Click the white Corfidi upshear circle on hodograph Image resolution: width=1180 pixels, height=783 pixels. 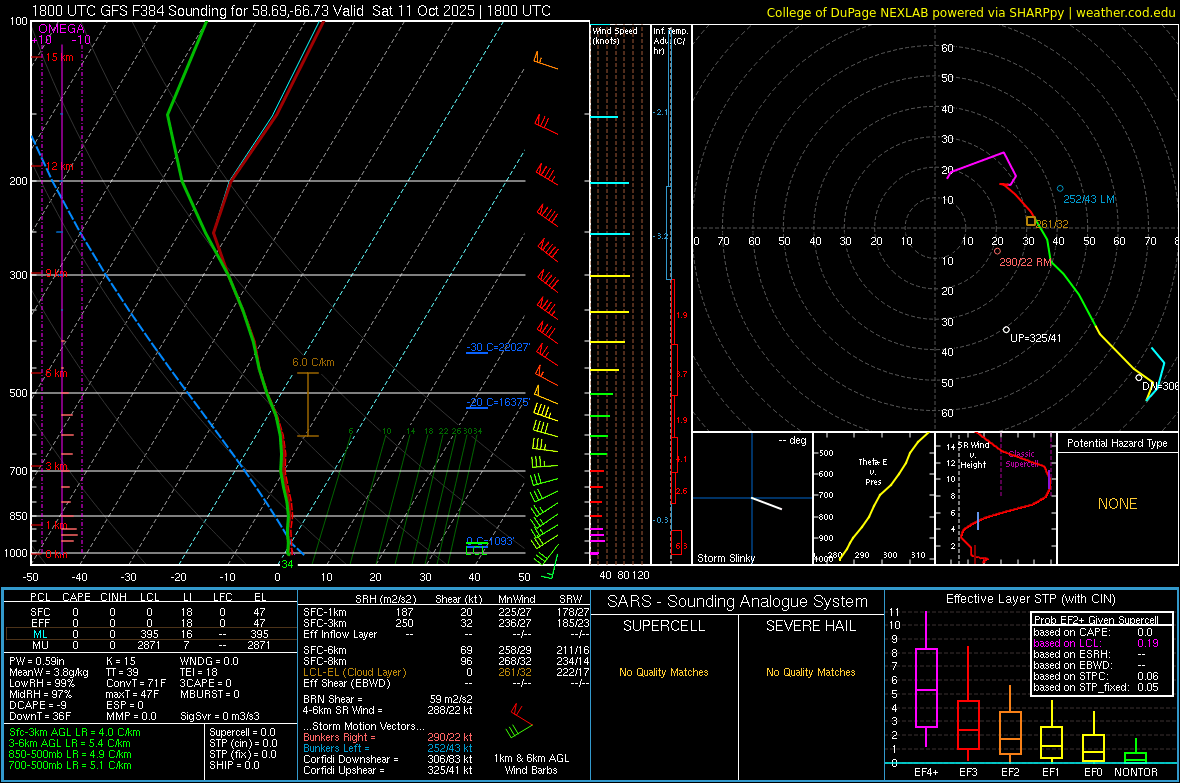(x=1006, y=330)
